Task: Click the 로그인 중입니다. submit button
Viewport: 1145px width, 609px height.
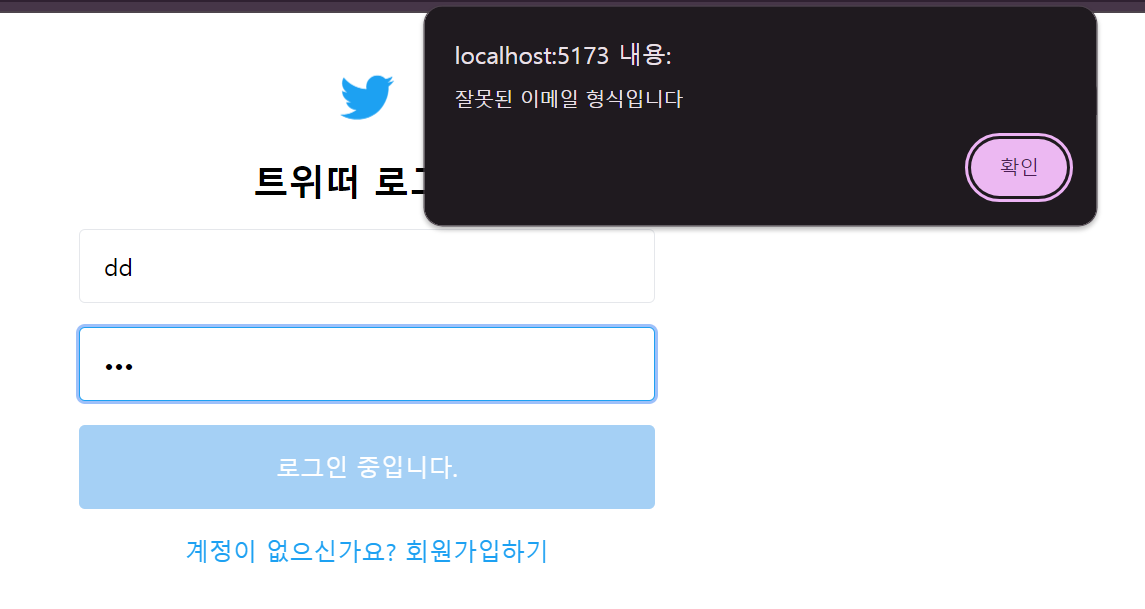Action: (x=367, y=467)
